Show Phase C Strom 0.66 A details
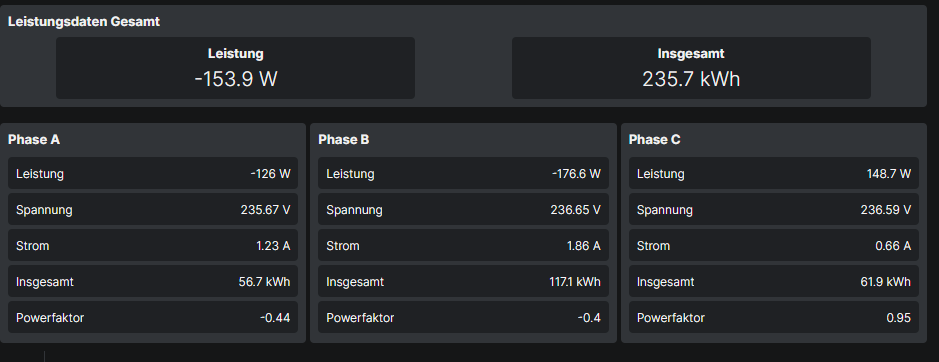 pos(774,246)
